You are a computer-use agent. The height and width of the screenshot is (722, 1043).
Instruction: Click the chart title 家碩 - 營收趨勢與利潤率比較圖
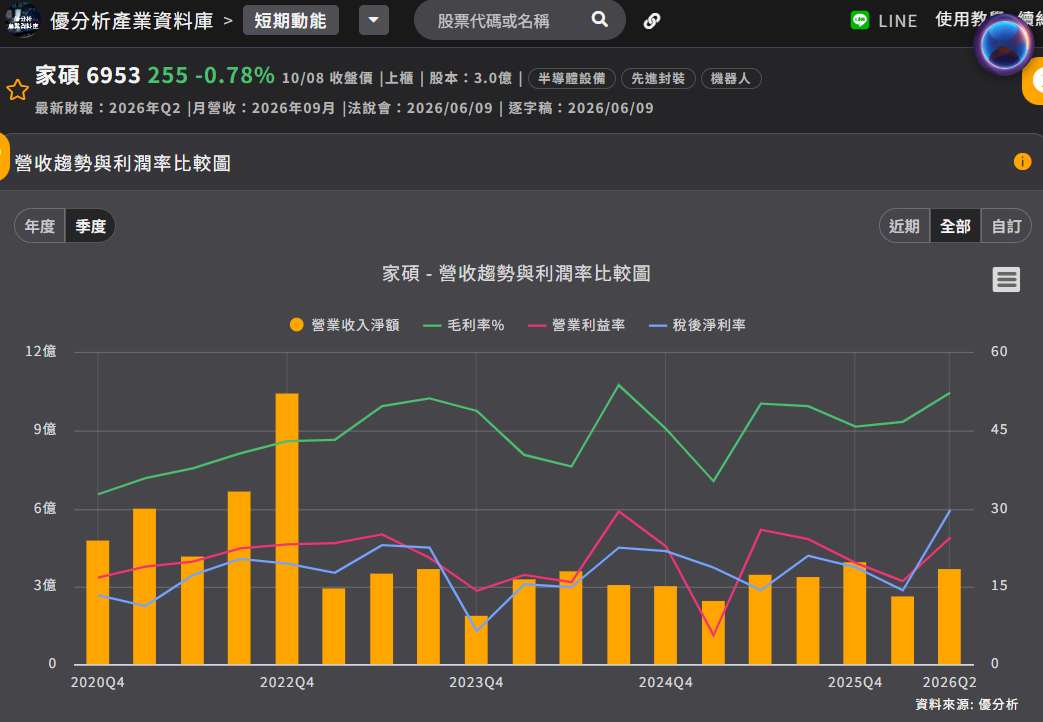pos(516,273)
